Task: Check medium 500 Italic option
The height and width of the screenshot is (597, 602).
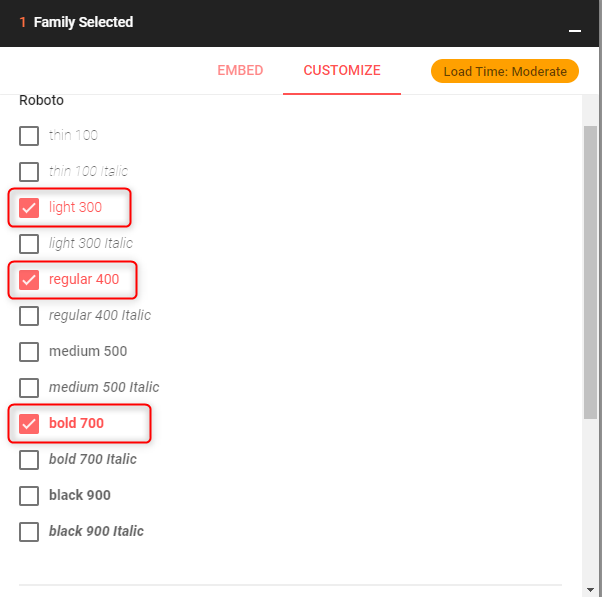Action: pos(29,388)
